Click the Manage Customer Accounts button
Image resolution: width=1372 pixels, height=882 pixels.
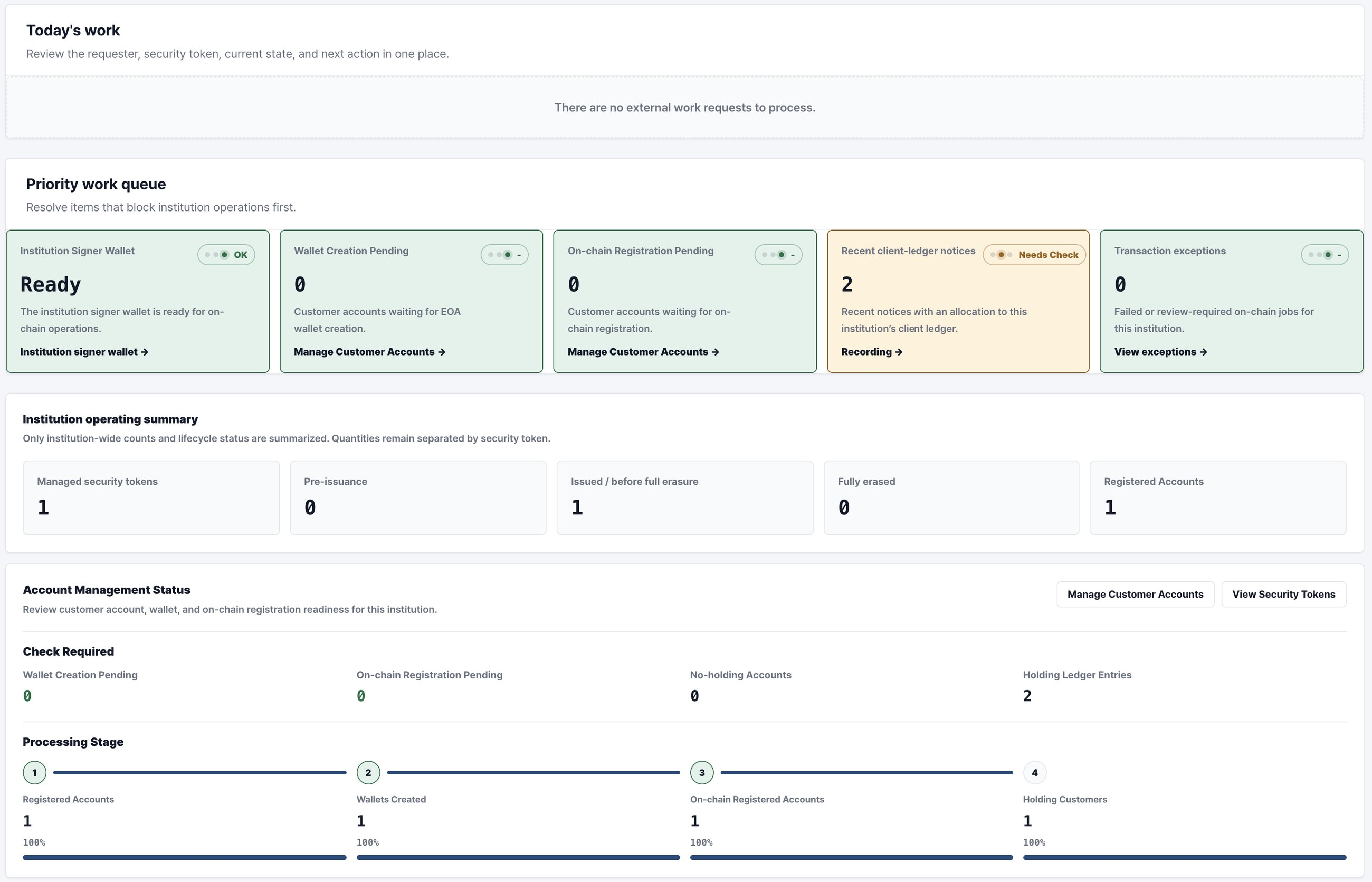tap(1135, 594)
